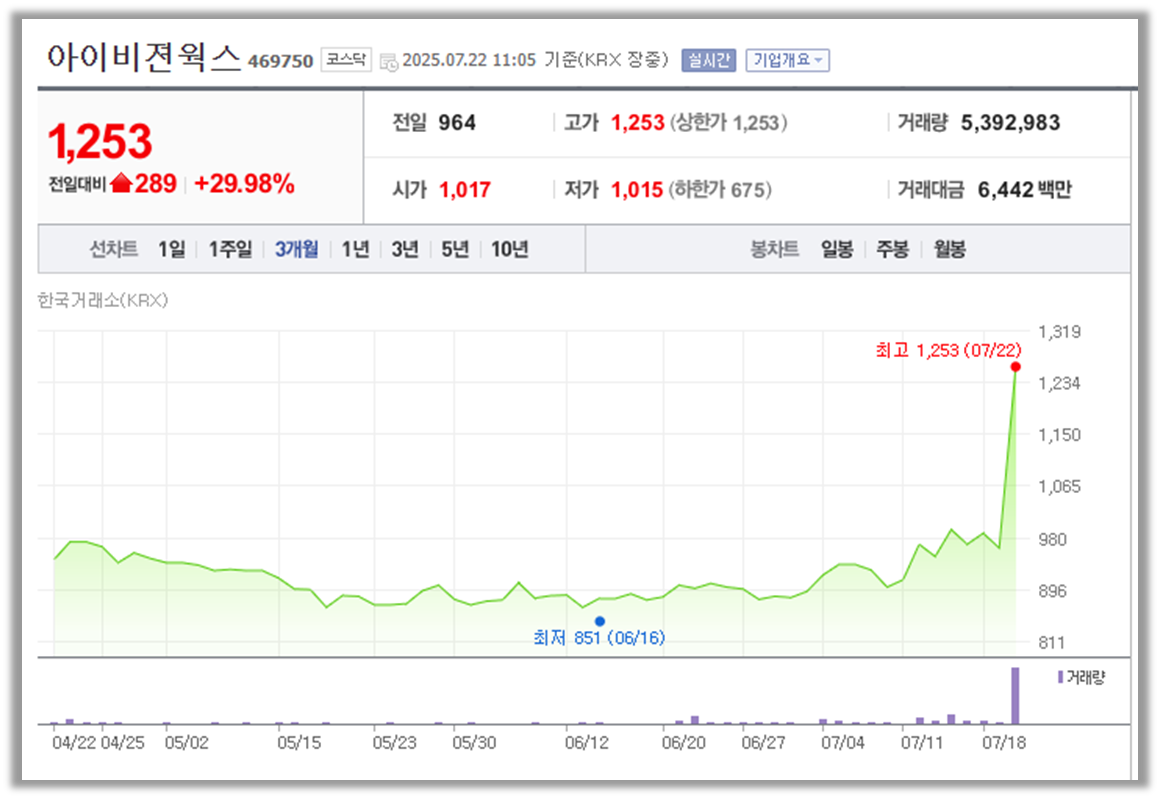This screenshot has height=799, width=1160.
Task: Select the 10년 line chart tab
Action: (510, 249)
